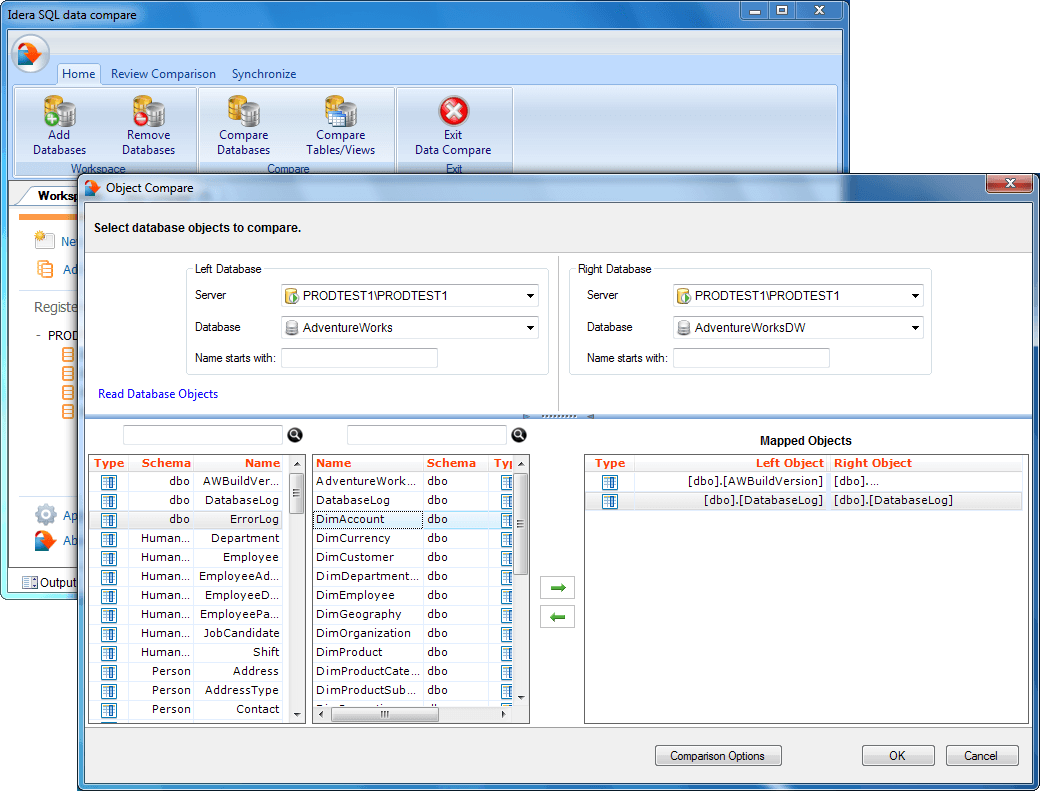Open the Review Comparison tab
This screenshot has width=1040, height=791.
click(163, 74)
